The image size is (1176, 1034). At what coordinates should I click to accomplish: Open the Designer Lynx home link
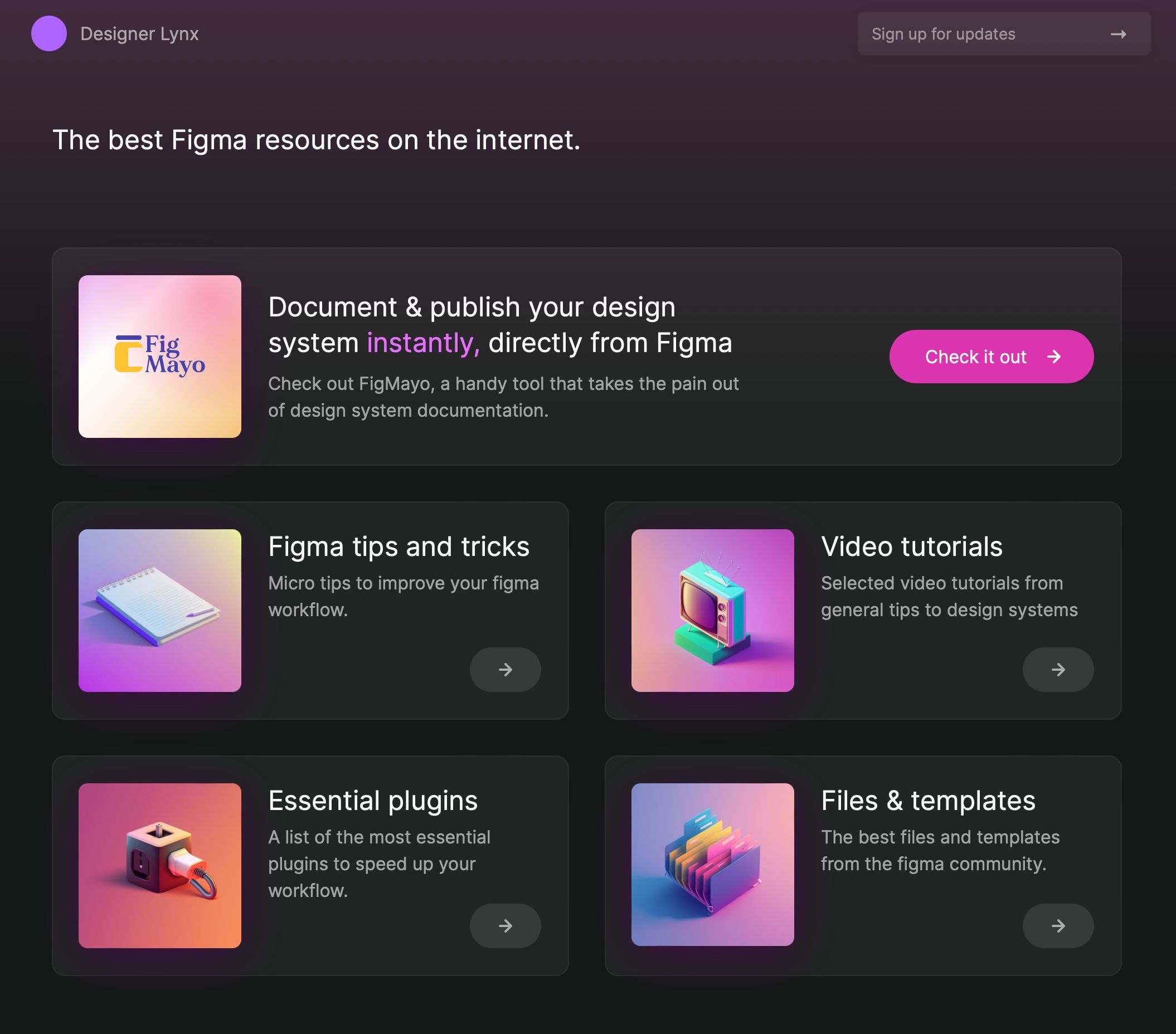click(x=139, y=34)
